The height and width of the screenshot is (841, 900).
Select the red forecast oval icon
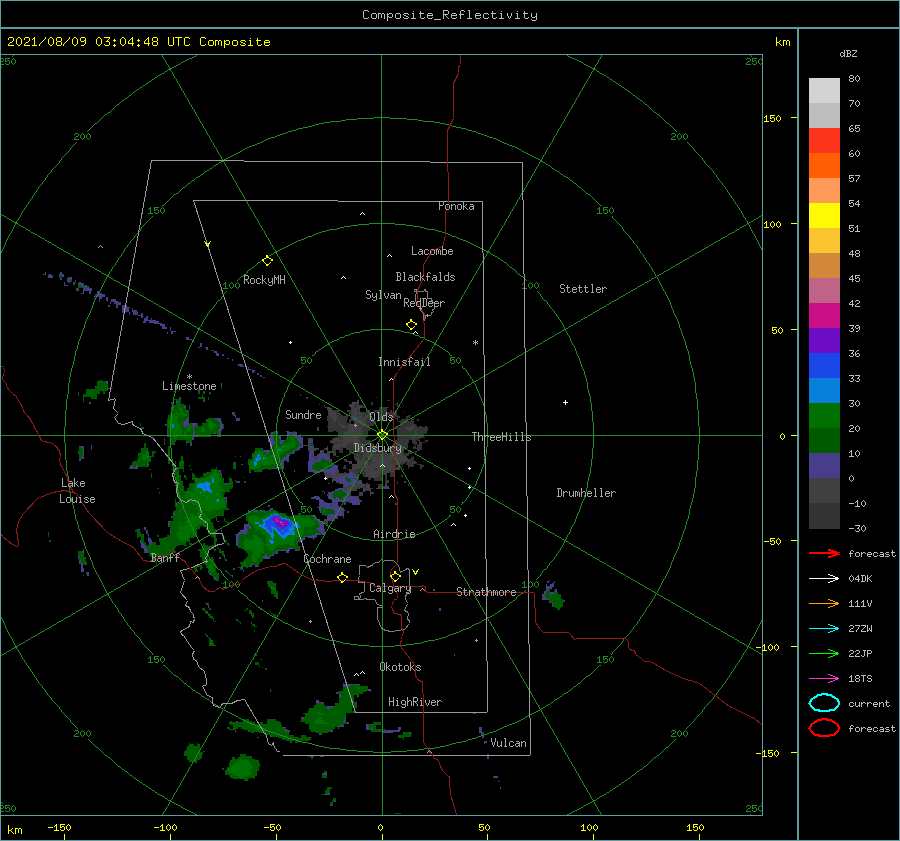coord(824,728)
